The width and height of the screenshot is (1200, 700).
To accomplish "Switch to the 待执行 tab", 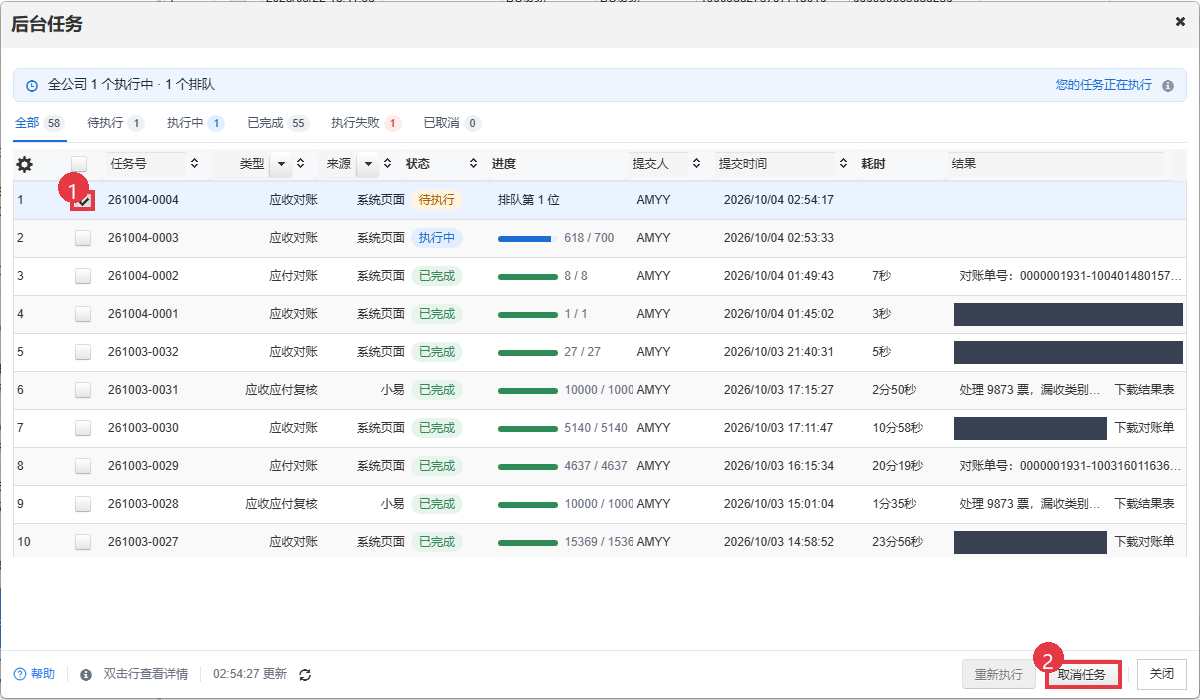I will point(115,123).
